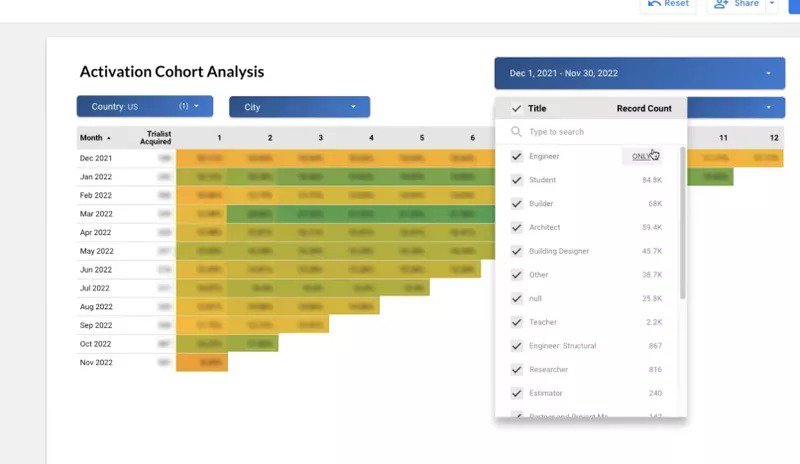Click the Share add-person icon
Viewport: 800px width, 464px height.
pyautogui.click(x=723, y=3)
